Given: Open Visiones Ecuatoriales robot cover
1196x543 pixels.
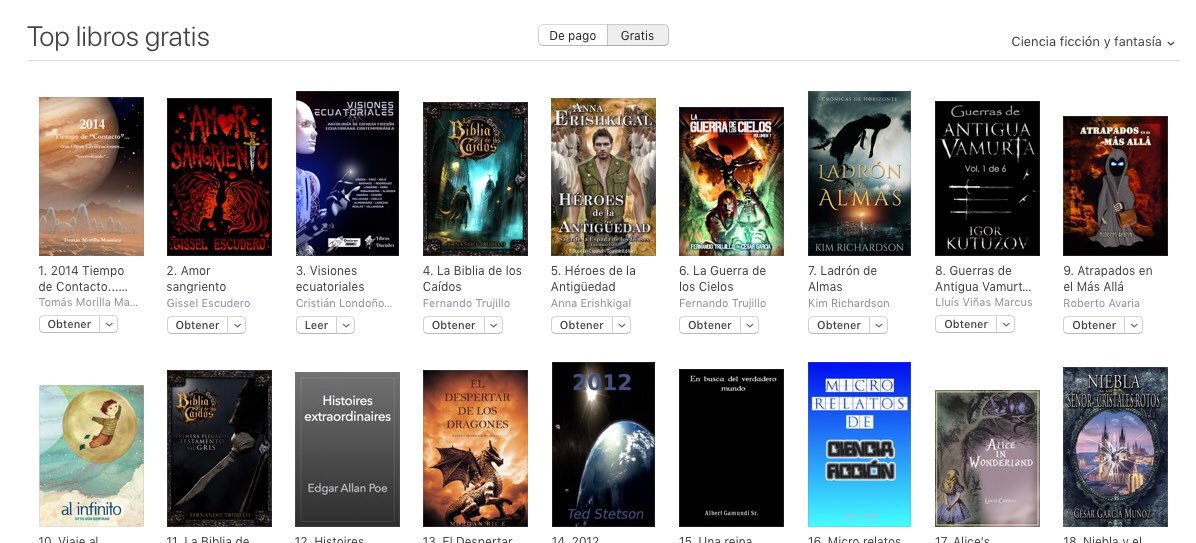Looking at the screenshot, I should tap(348, 173).
